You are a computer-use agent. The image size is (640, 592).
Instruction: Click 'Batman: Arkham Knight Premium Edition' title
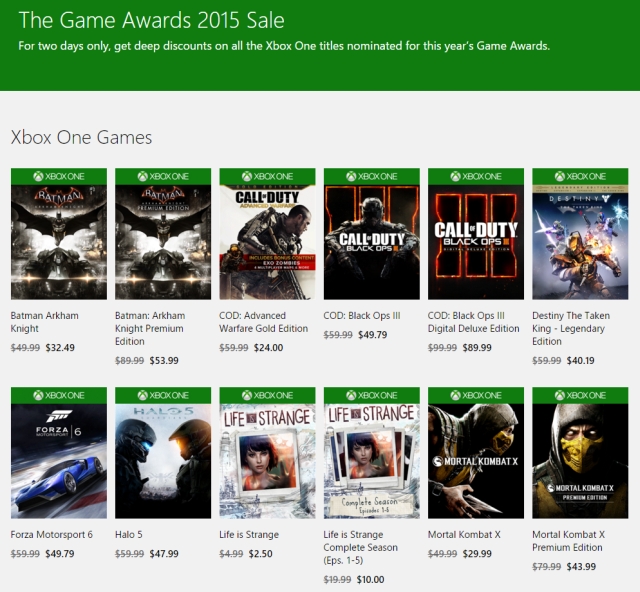[150, 328]
